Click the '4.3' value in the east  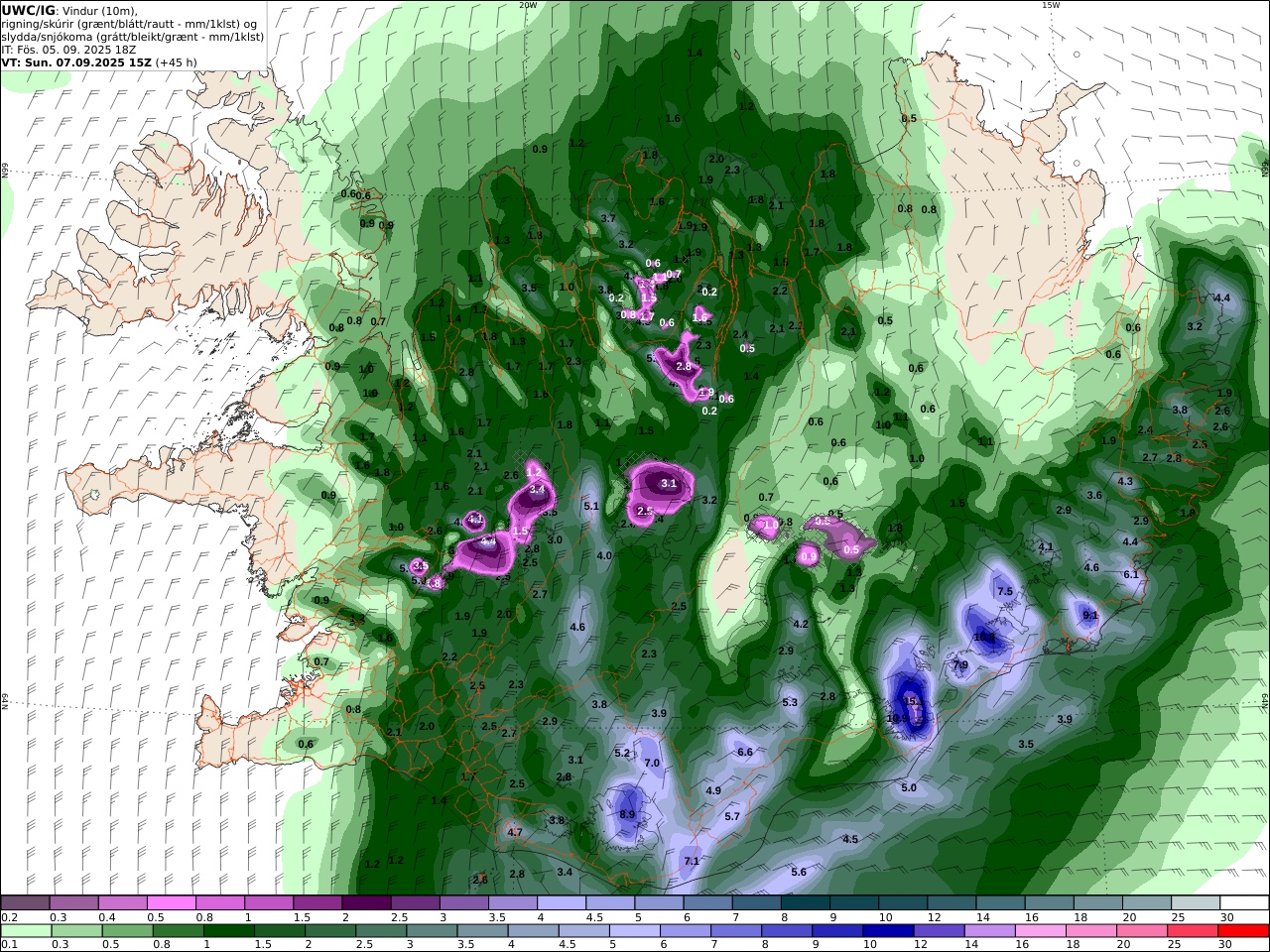pos(1125,482)
